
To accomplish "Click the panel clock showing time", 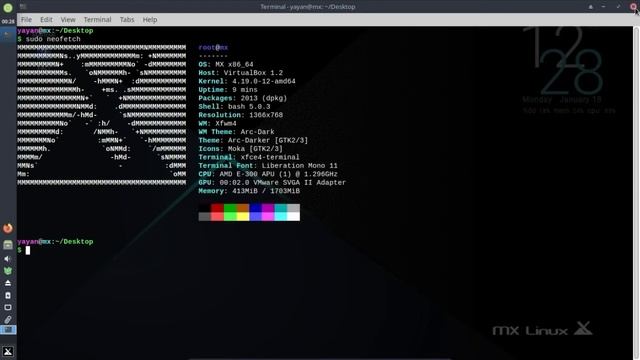I will pos(8,21).
